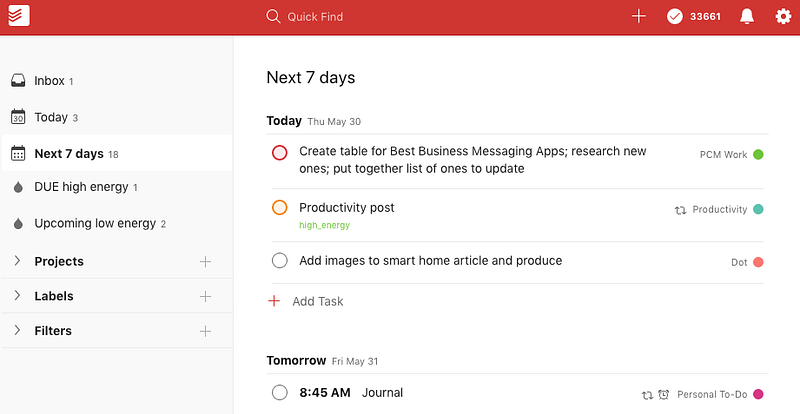The image size is (800, 414).
Task: Switch to the Today view
Action: [x=50, y=117]
